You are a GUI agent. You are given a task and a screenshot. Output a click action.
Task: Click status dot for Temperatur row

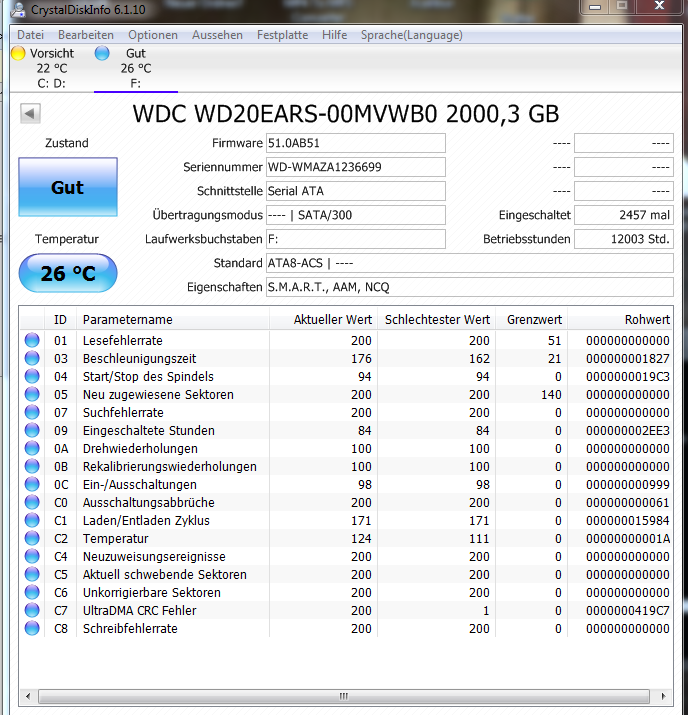click(x=32, y=539)
